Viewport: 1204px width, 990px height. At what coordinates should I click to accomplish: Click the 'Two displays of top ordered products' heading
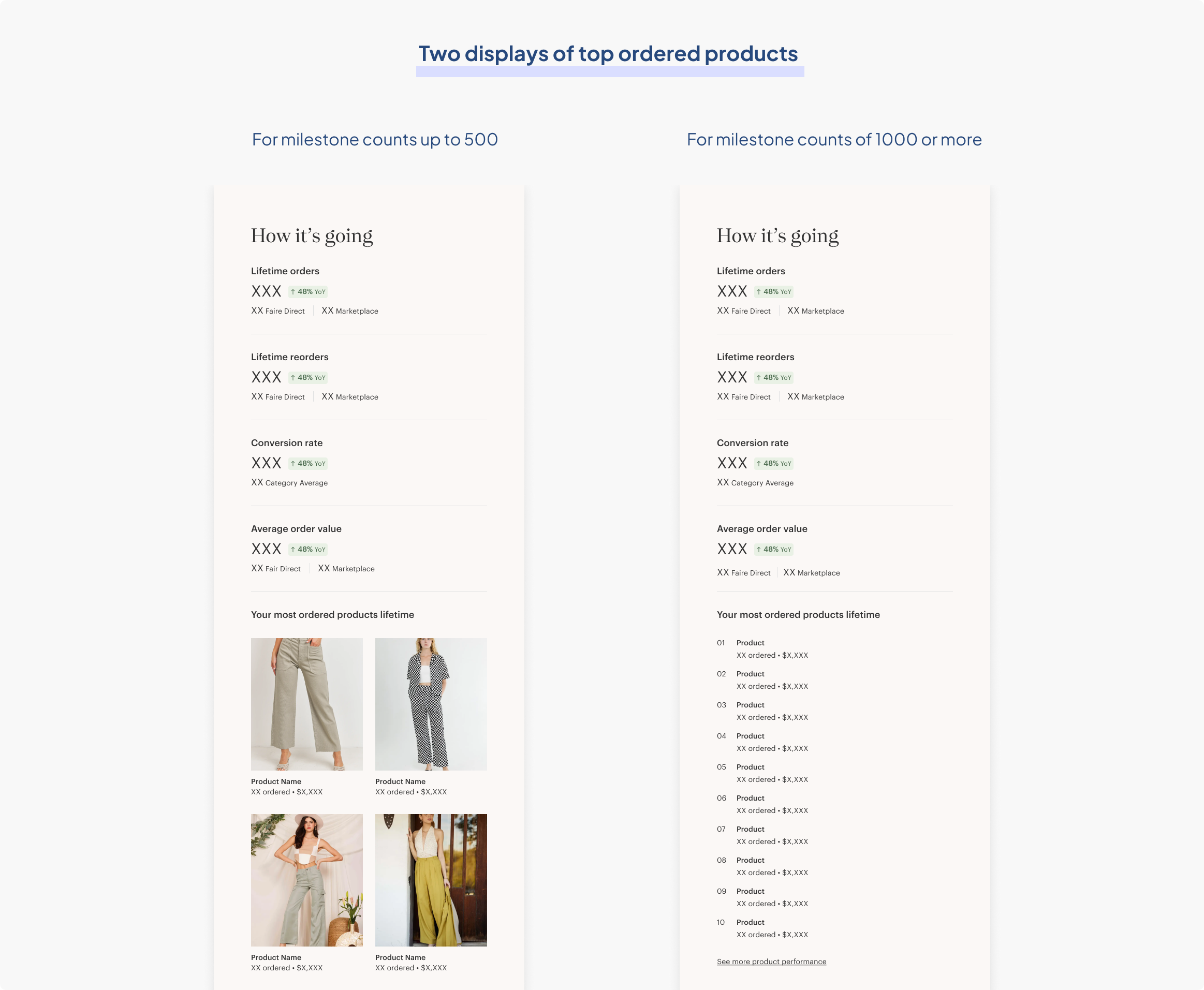pyautogui.click(x=608, y=54)
